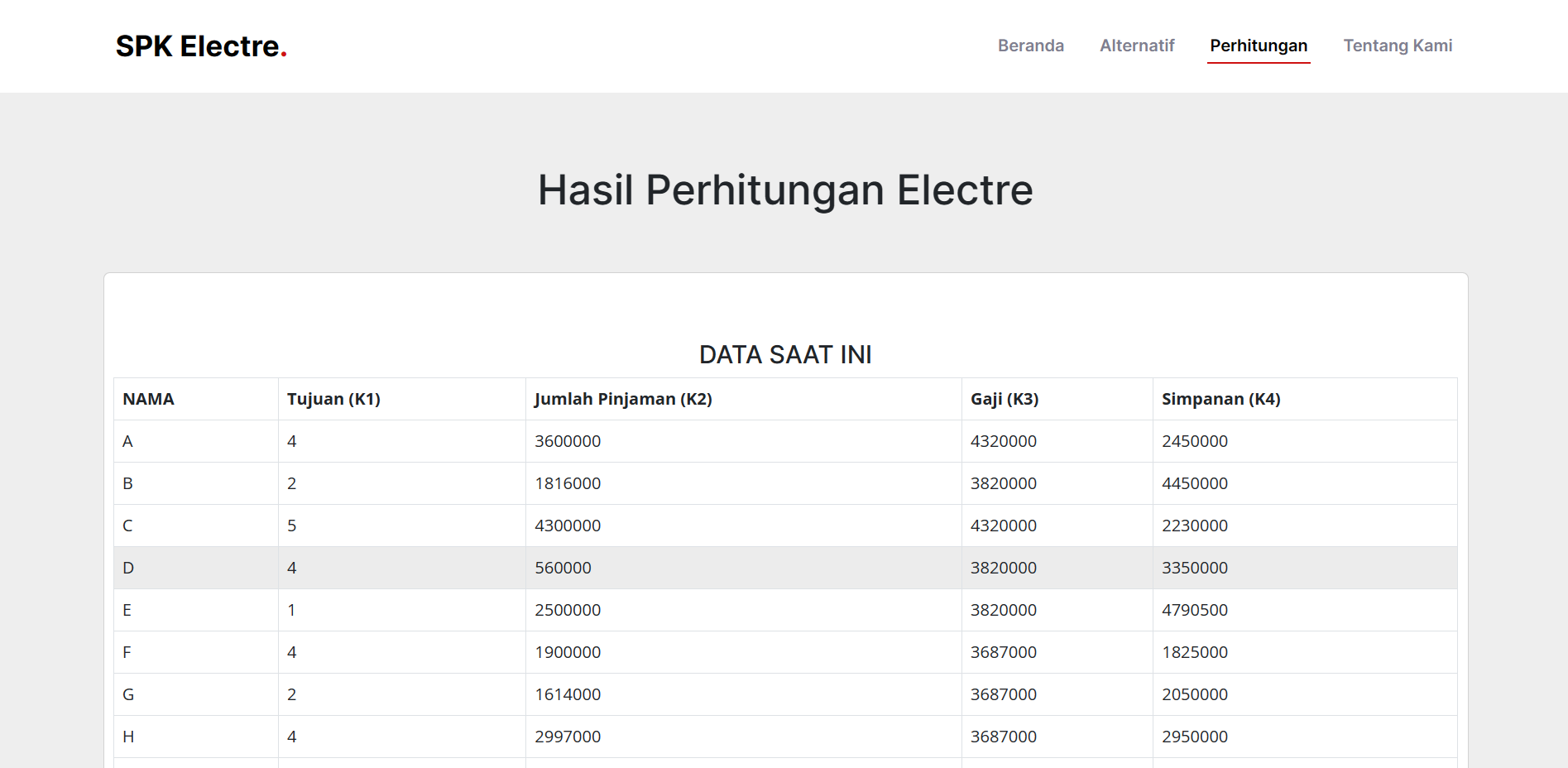Click the Hasil Perhitungan Electre heading
1568x768 pixels.
[784, 190]
